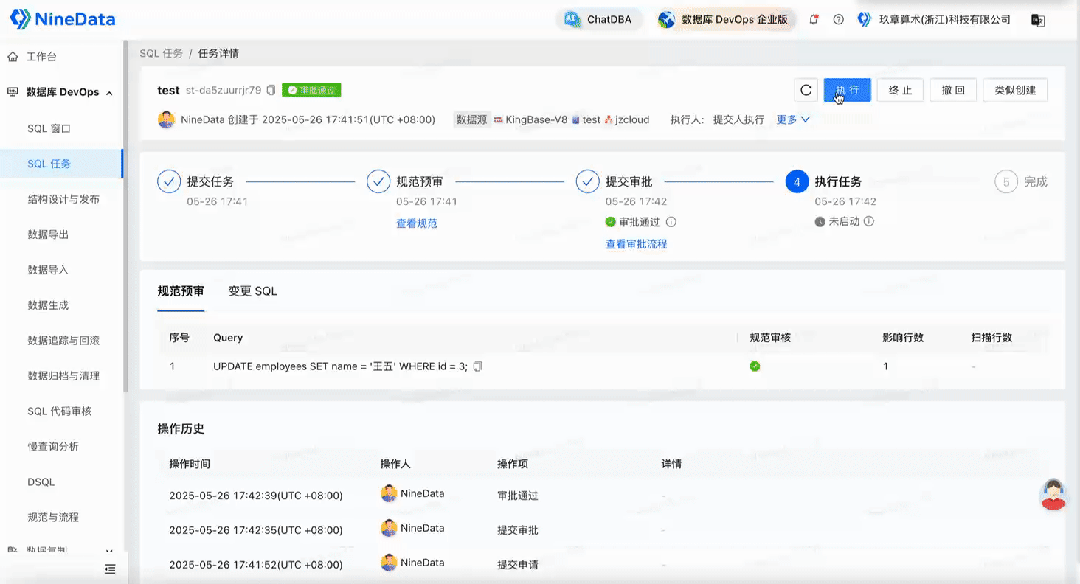The height and width of the screenshot is (584, 1080).
Task: Click the UPDATE employees query text
Action: (x=340, y=366)
